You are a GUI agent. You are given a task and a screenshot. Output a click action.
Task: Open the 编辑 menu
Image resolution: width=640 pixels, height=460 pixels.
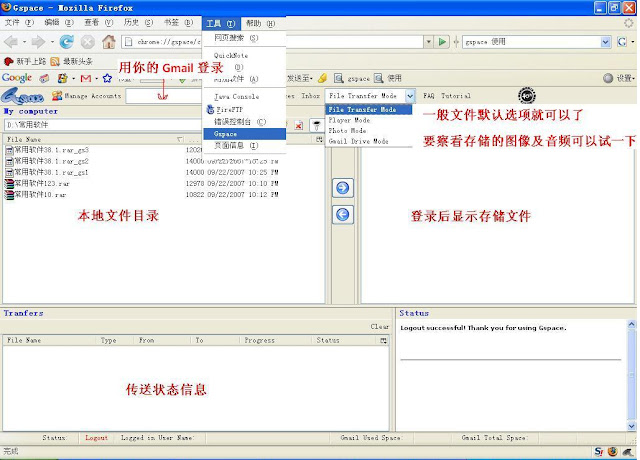(59, 23)
